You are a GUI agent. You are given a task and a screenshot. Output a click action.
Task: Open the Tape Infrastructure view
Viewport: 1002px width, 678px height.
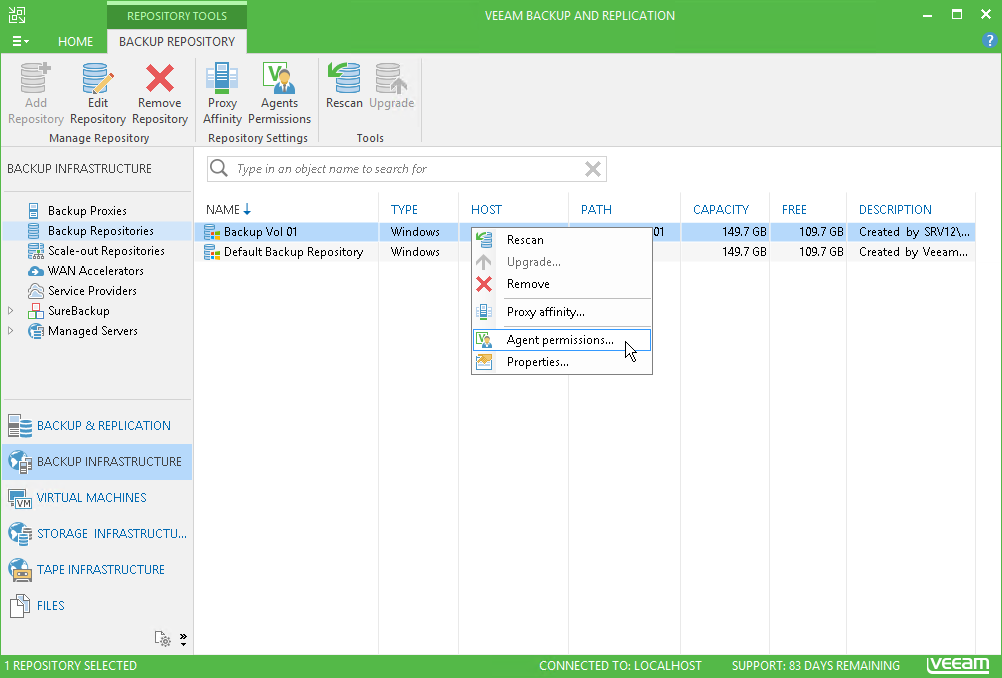point(96,569)
